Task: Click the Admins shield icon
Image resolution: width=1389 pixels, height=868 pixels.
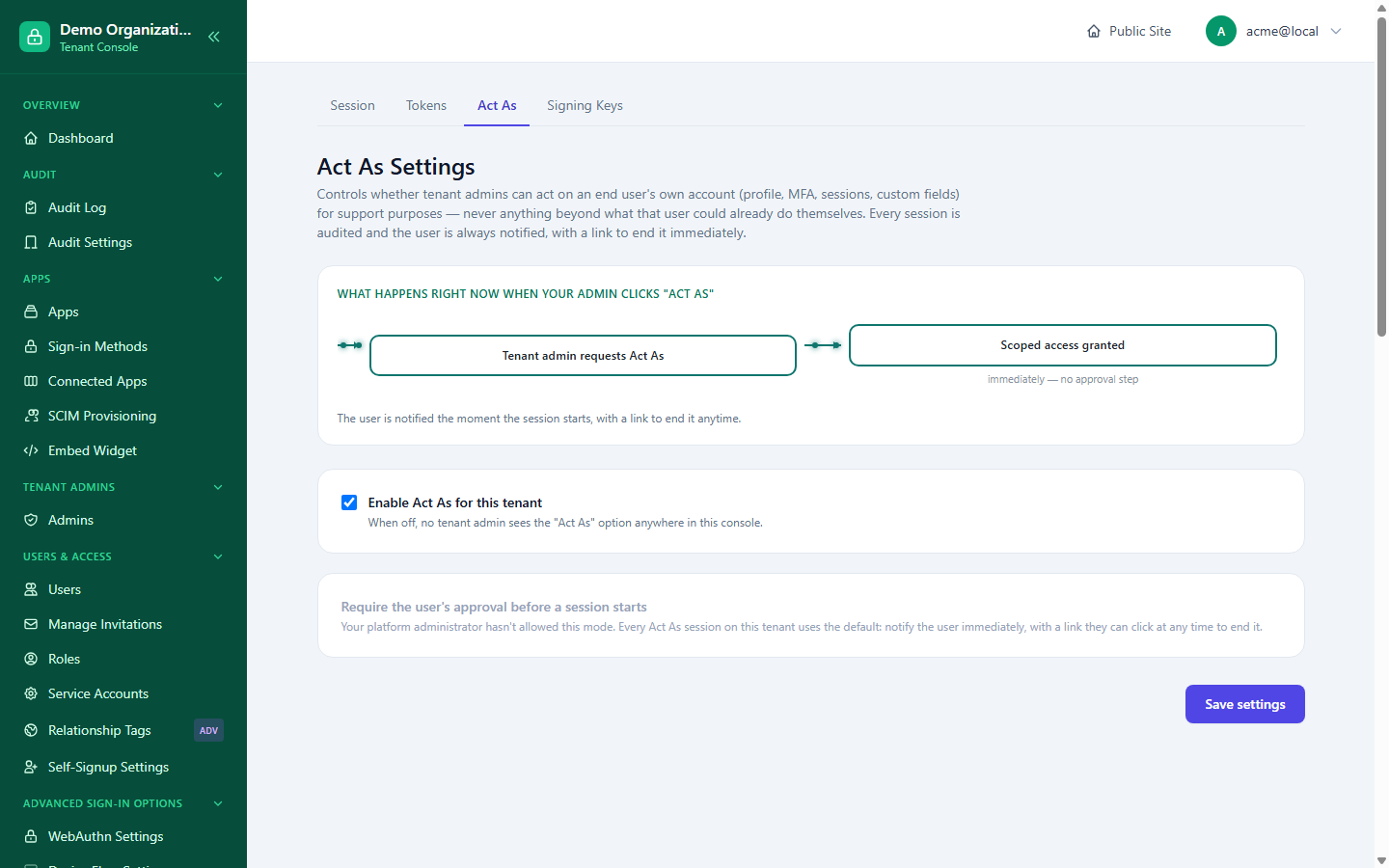Action: [x=31, y=520]
